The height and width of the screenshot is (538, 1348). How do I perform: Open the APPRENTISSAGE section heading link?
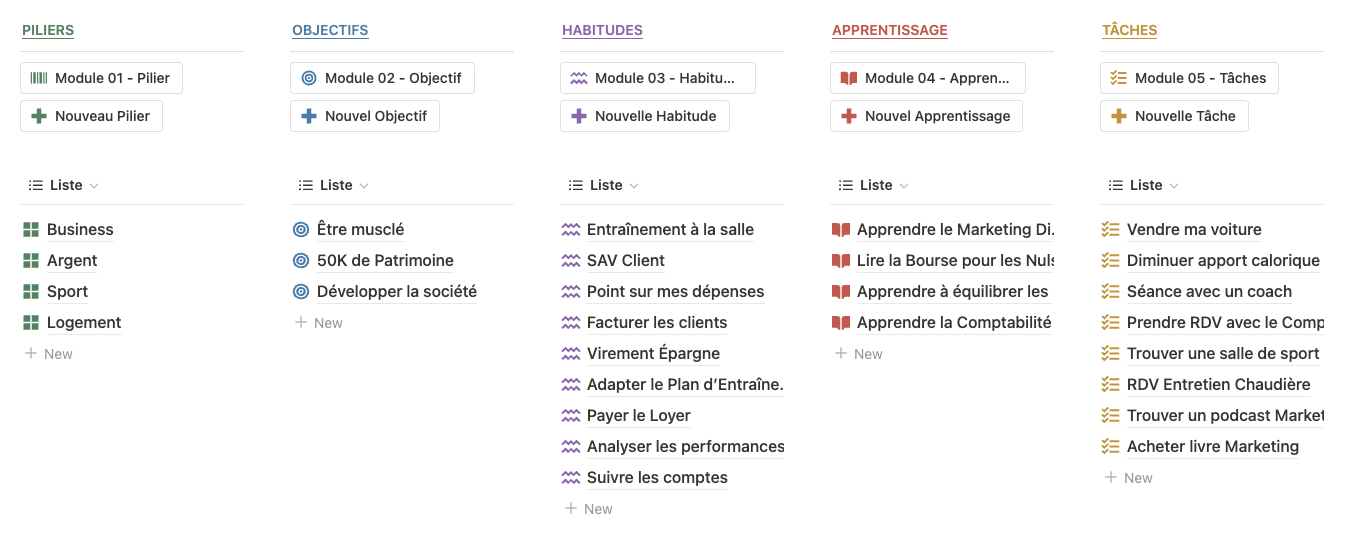pos(889,30)
